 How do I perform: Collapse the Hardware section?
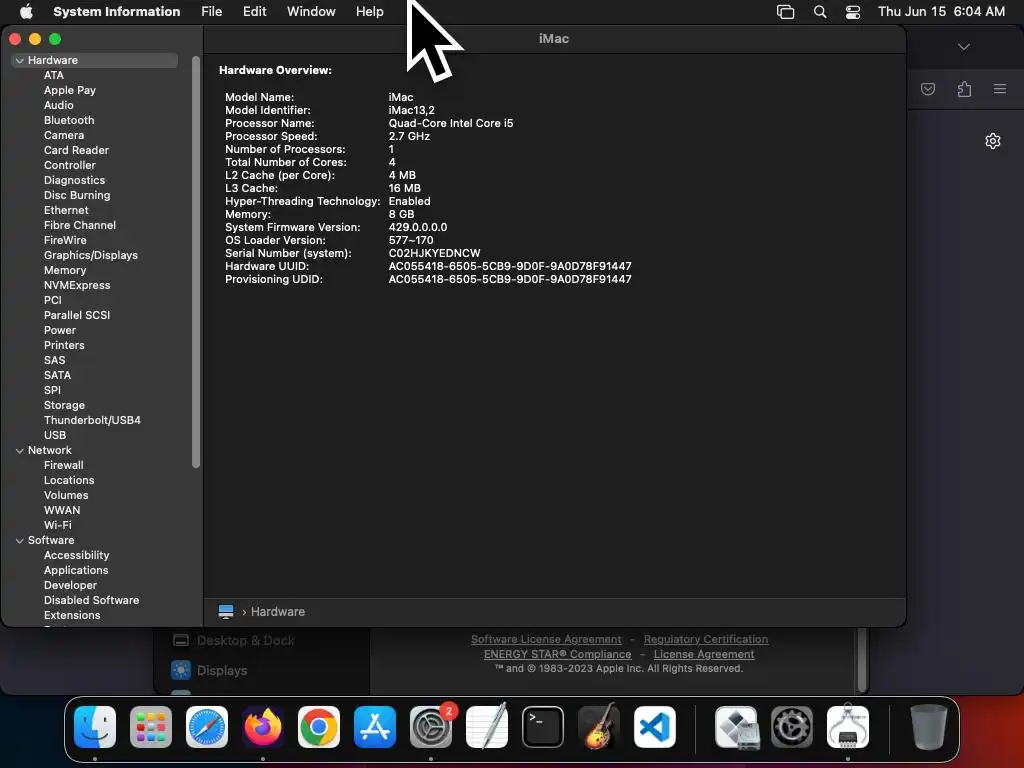[x=20, y=61]
